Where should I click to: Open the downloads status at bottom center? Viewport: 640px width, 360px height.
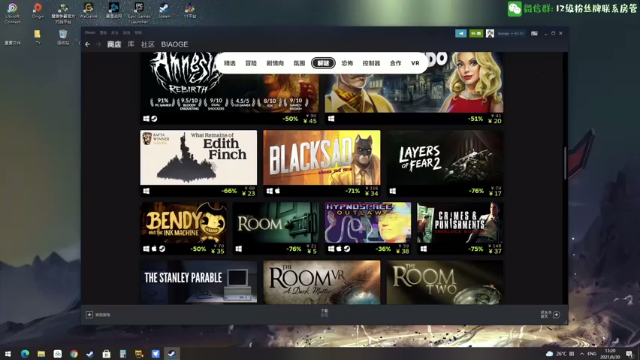[x=324, y=313]
